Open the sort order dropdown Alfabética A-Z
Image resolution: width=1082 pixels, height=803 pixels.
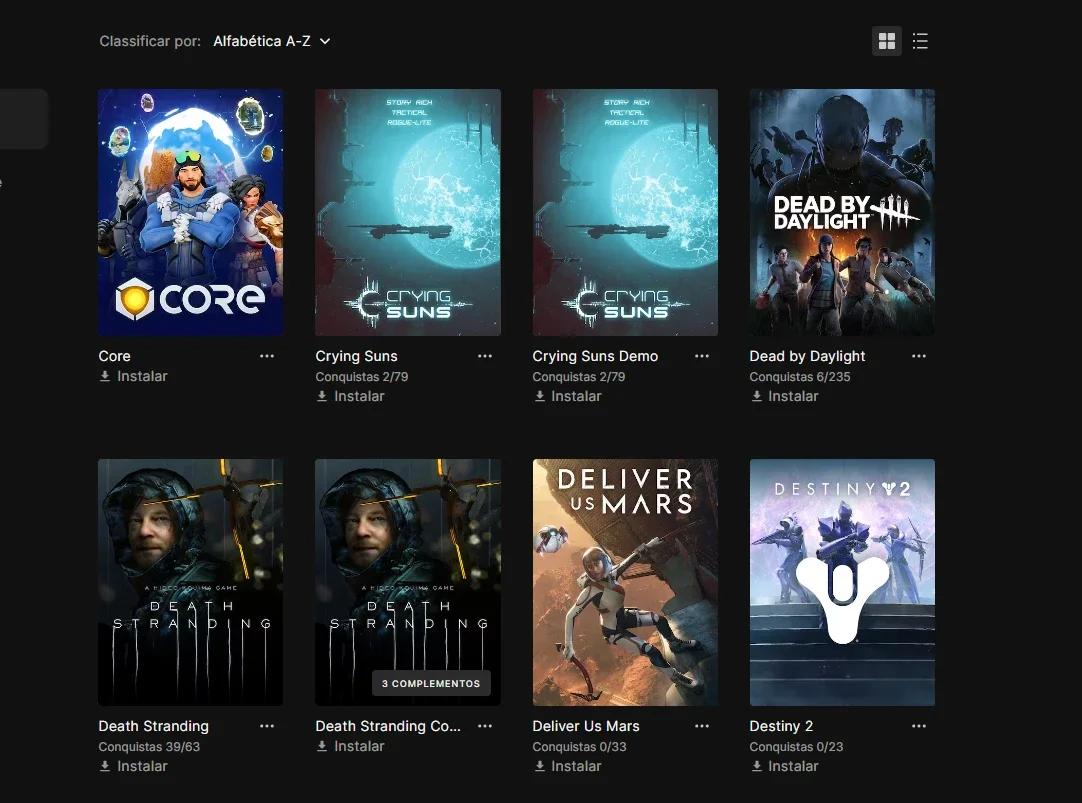coord(272,41)
